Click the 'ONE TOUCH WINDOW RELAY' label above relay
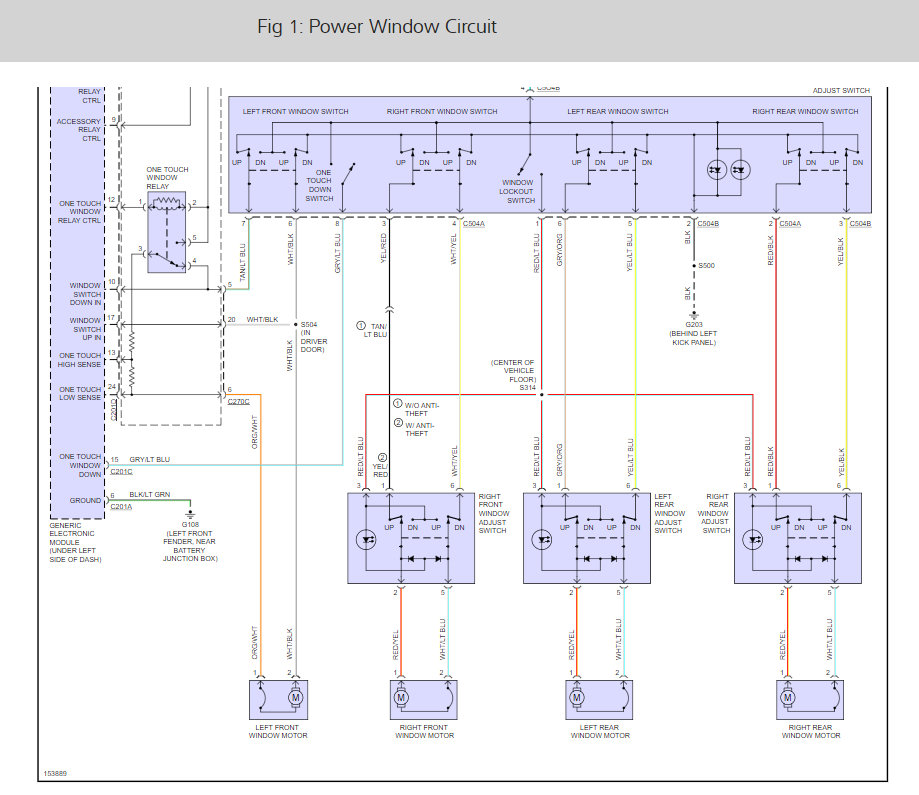 pos(167,178)
